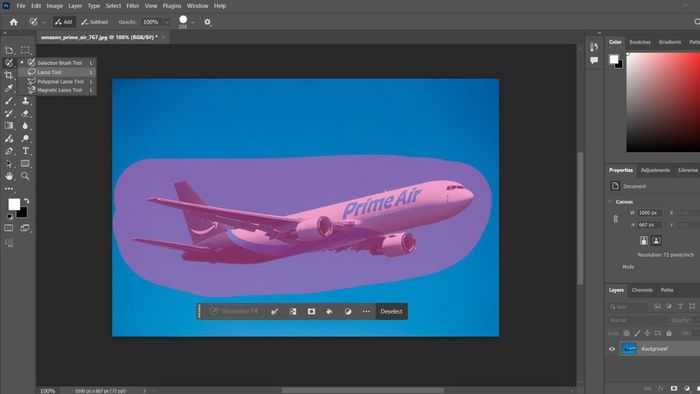Open the Edit Toolbar three-dots button
The image size is (700, 394).
coord(9,189)
